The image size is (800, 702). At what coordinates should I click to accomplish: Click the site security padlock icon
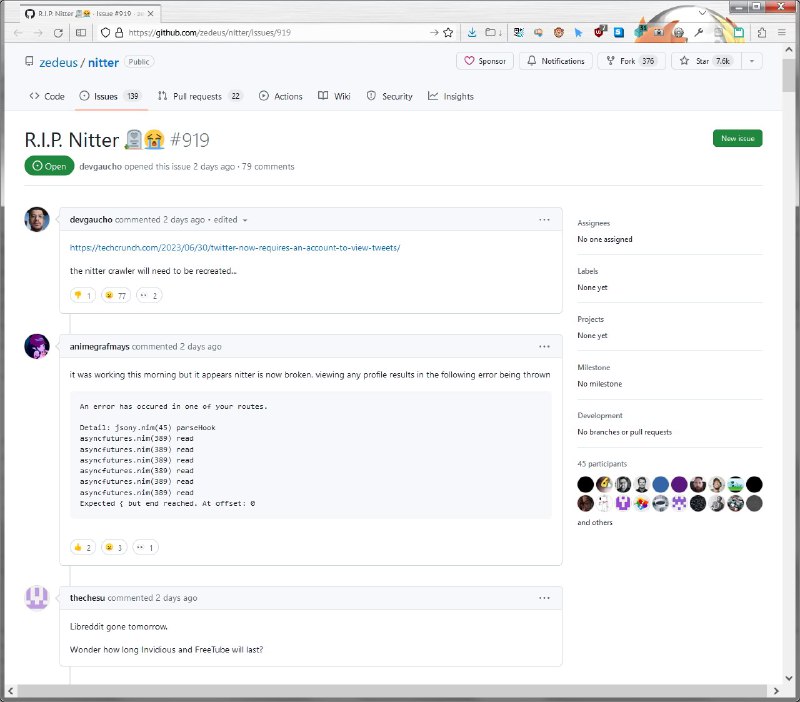click(x=119, y=33)
